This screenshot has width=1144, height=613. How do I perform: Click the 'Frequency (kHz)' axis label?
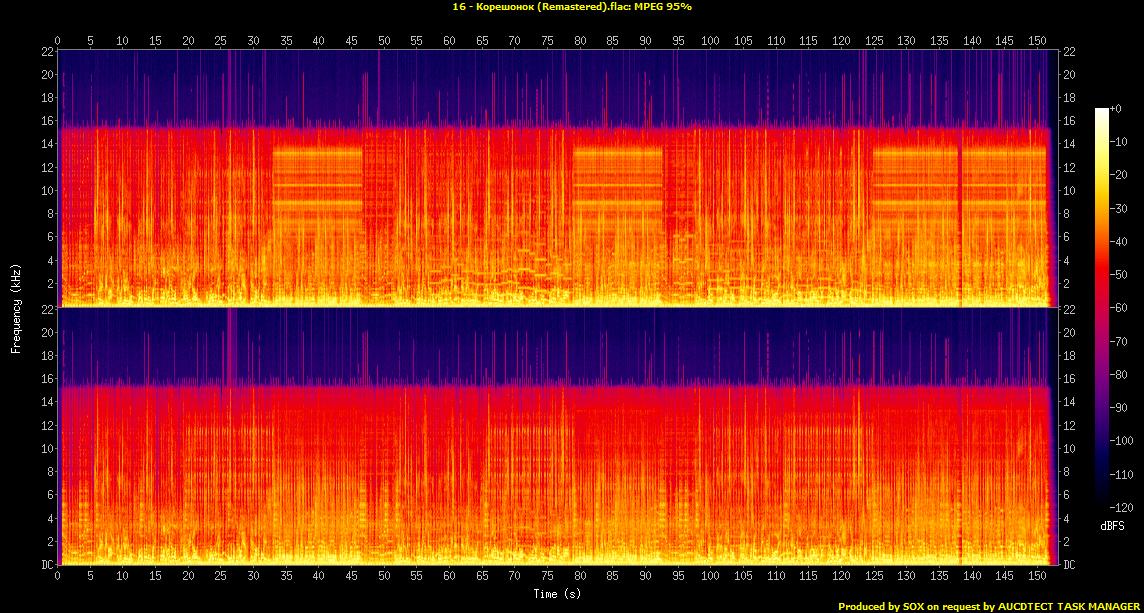coord(16,306)
